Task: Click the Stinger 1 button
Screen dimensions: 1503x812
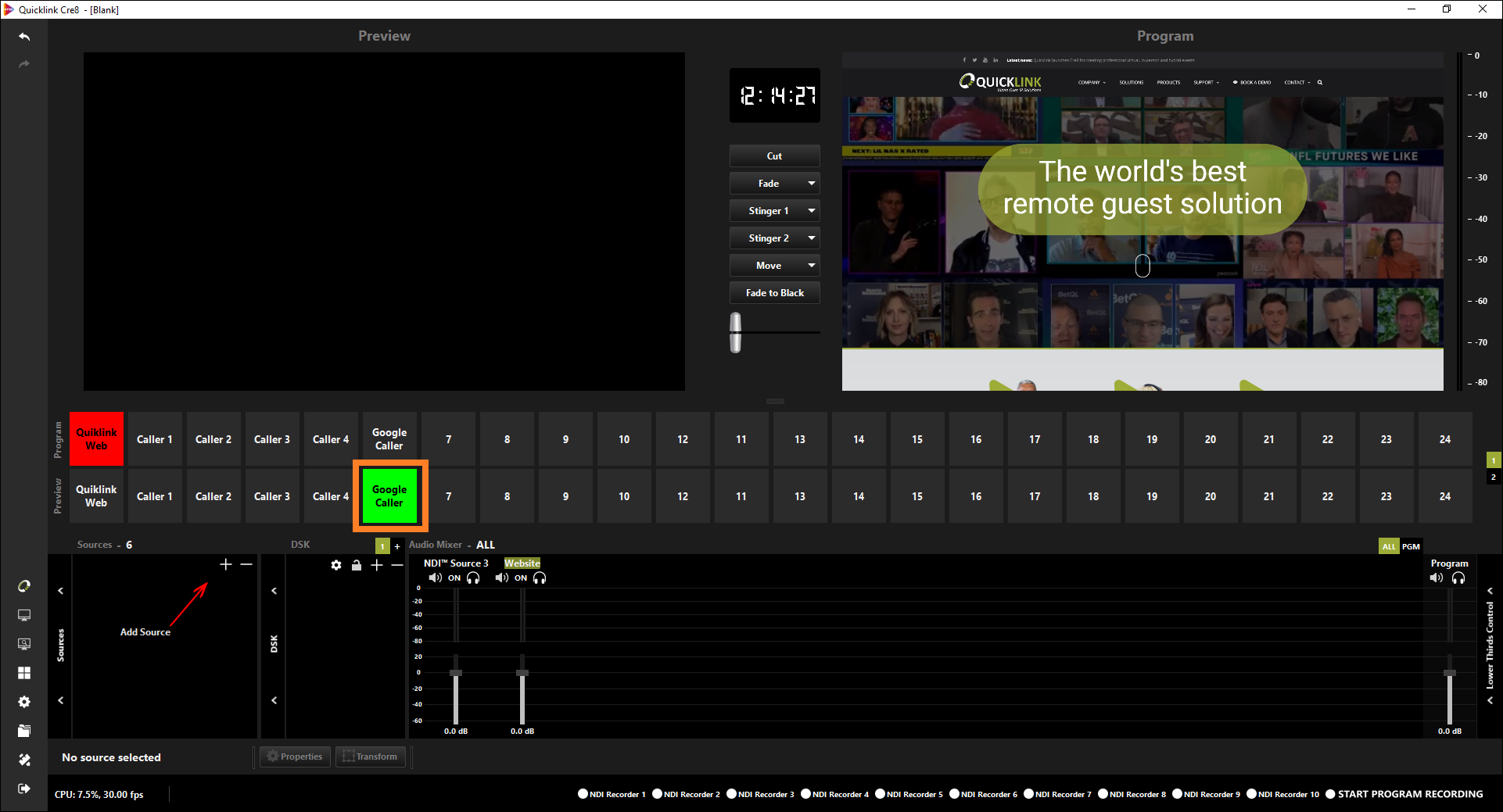Action: (x=767, y=211)
